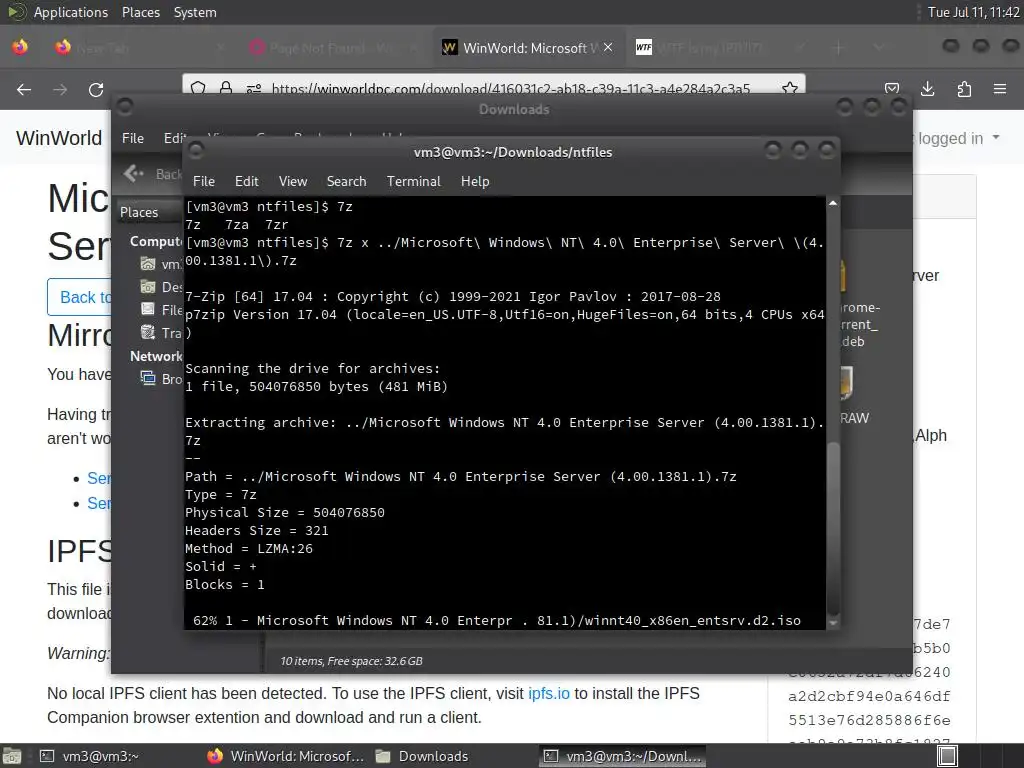Open the Downloads window menu button at title left

(124, 106)
